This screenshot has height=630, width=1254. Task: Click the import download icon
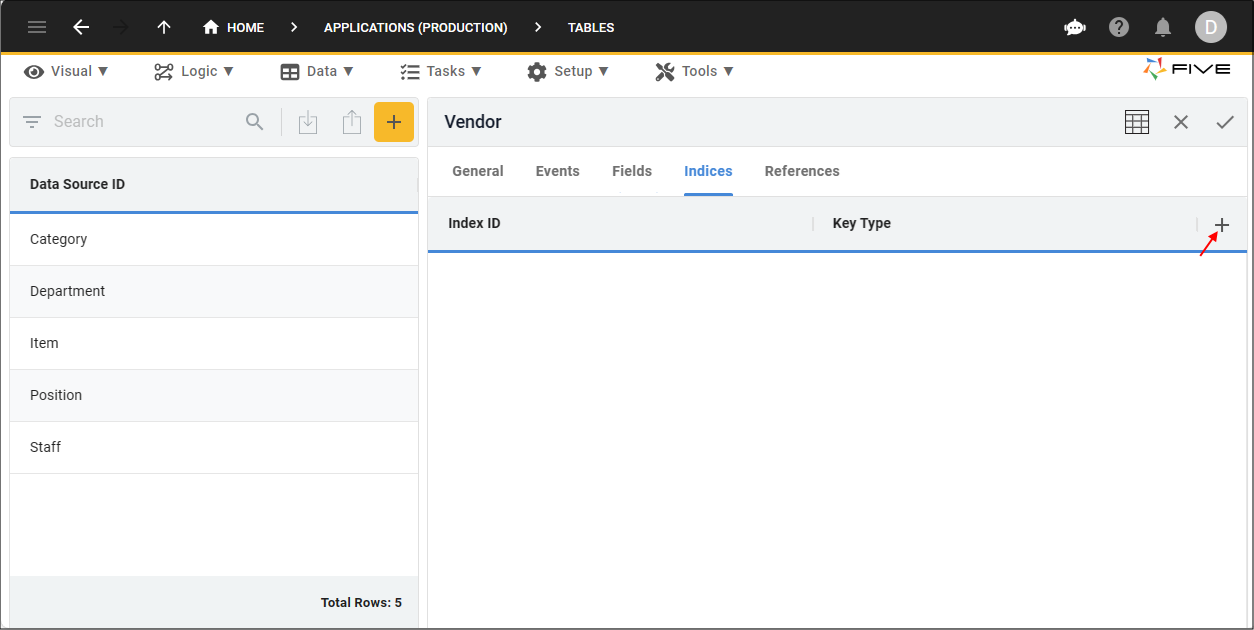(x=308, y=122)
